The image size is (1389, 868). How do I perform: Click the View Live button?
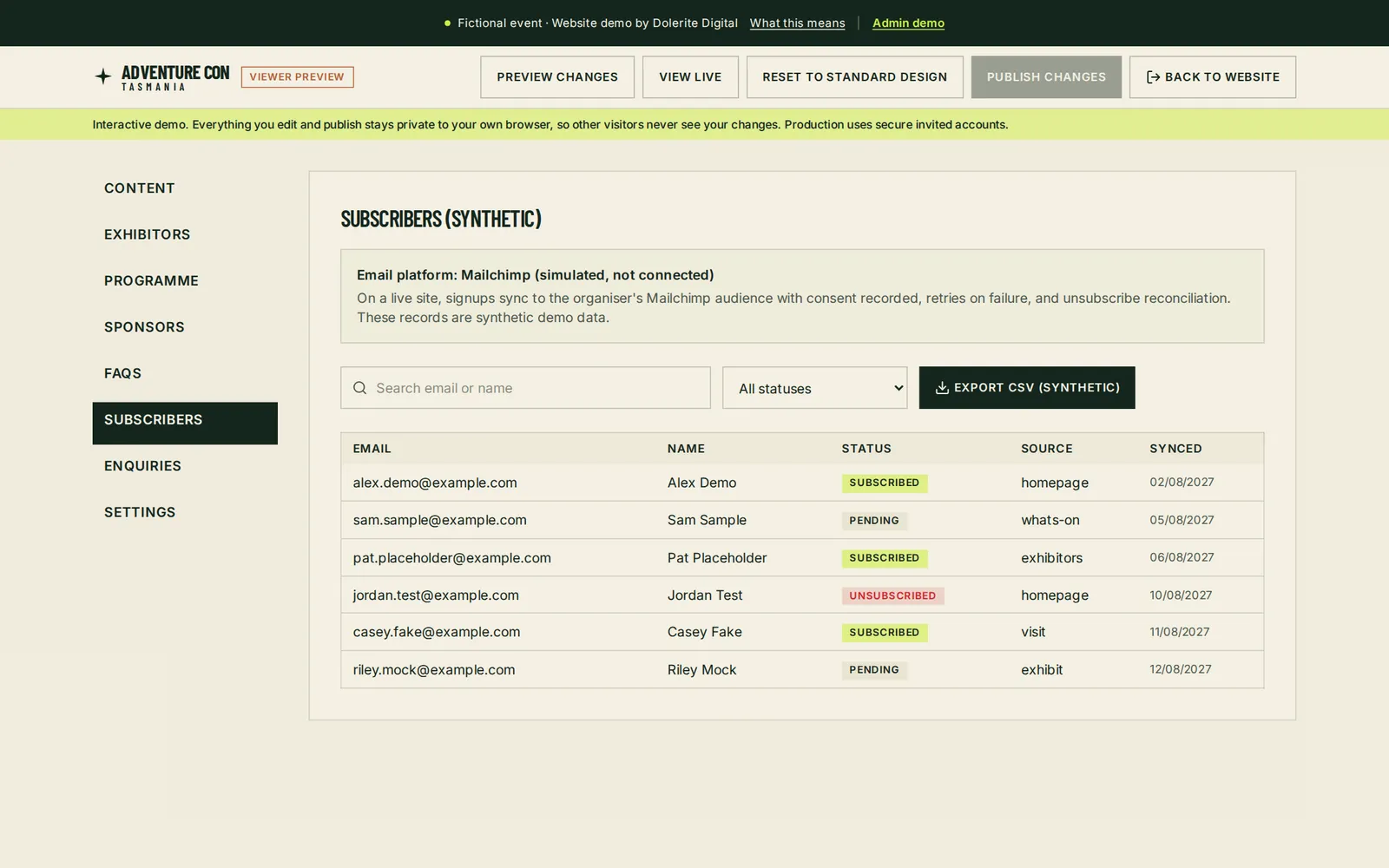coord(690,77)
